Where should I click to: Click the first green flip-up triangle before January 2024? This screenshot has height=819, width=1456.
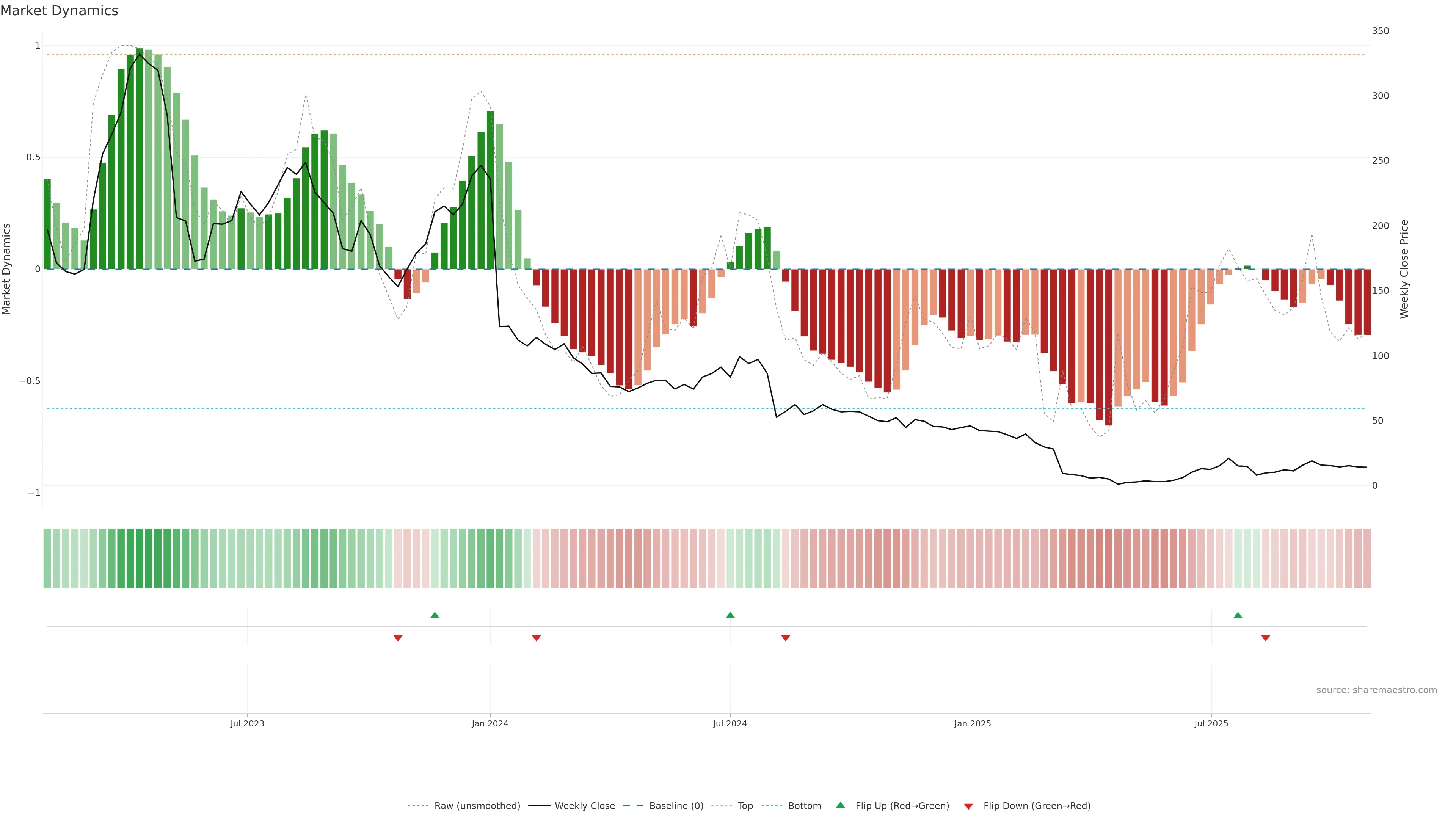435,615
